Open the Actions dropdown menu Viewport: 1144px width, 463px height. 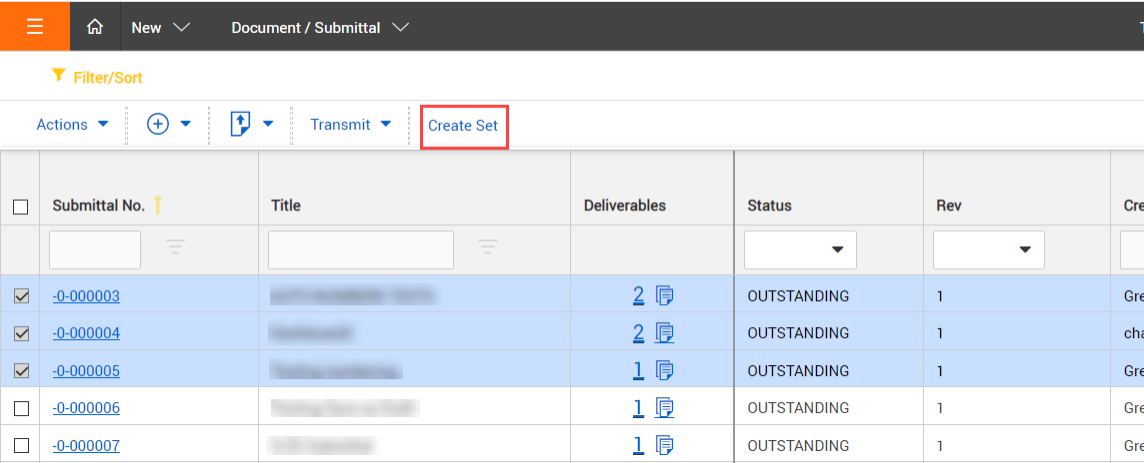click(x=73, y=125)
